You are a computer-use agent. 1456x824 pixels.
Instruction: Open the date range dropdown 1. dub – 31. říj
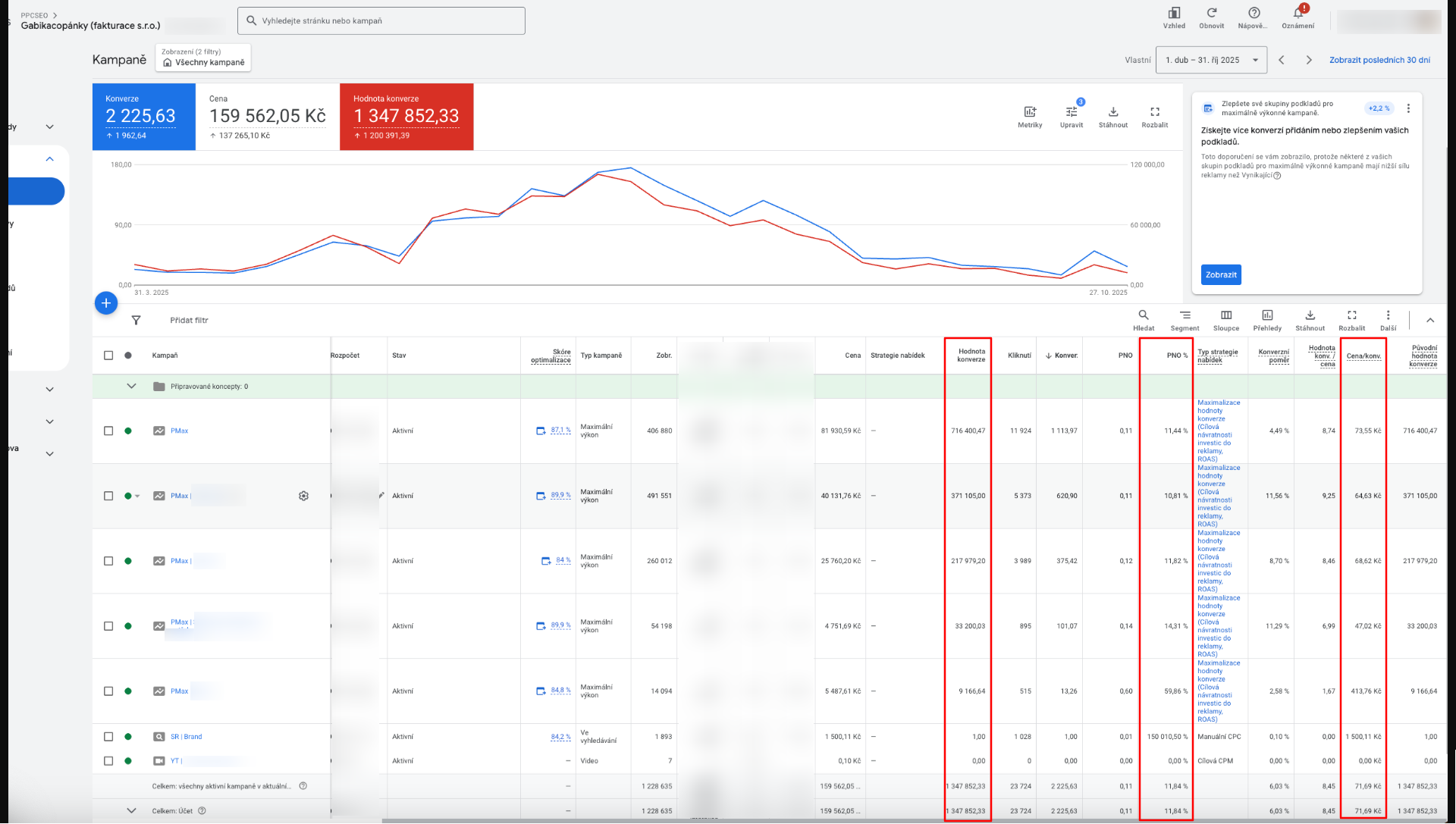1210,59
